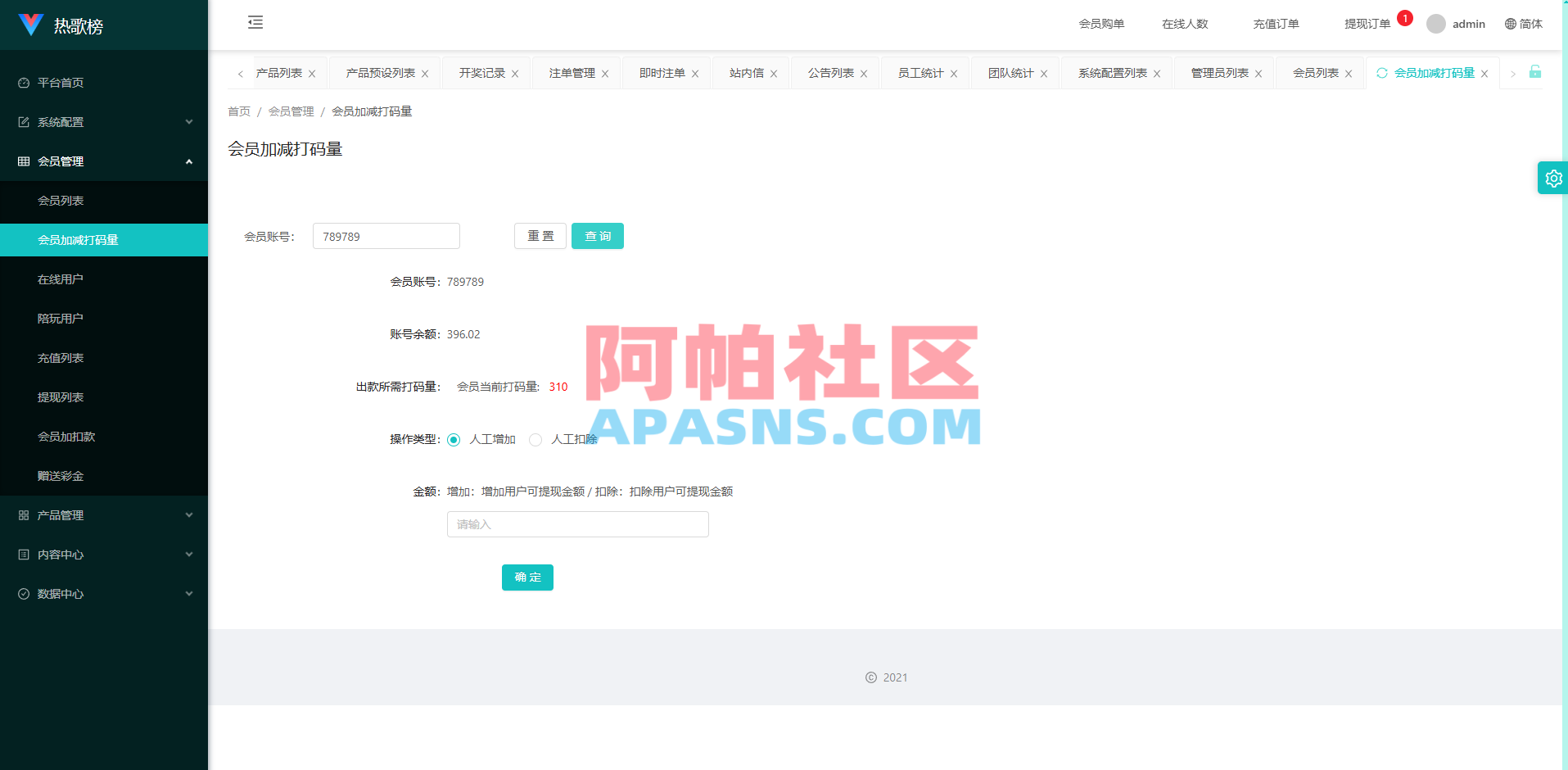Close the 即时注单 tab

(x=695, y=74)
